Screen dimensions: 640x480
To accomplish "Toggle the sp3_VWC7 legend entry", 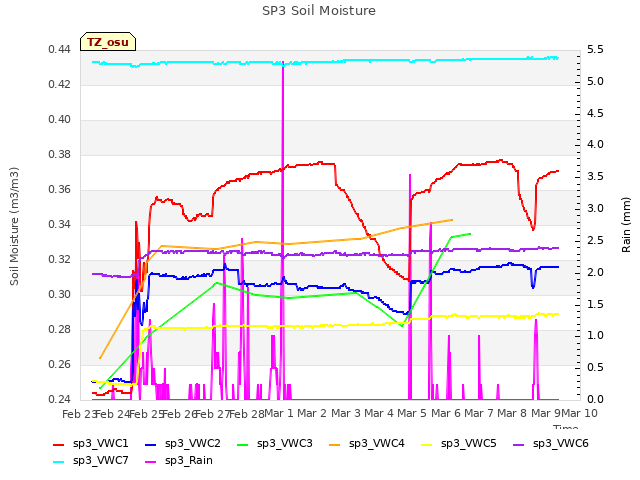I will (x=91, y=461).
